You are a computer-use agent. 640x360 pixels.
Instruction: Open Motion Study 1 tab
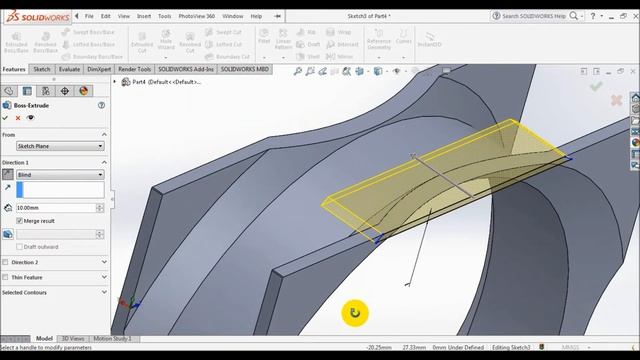pyautogui.click(x=112, y=339)
